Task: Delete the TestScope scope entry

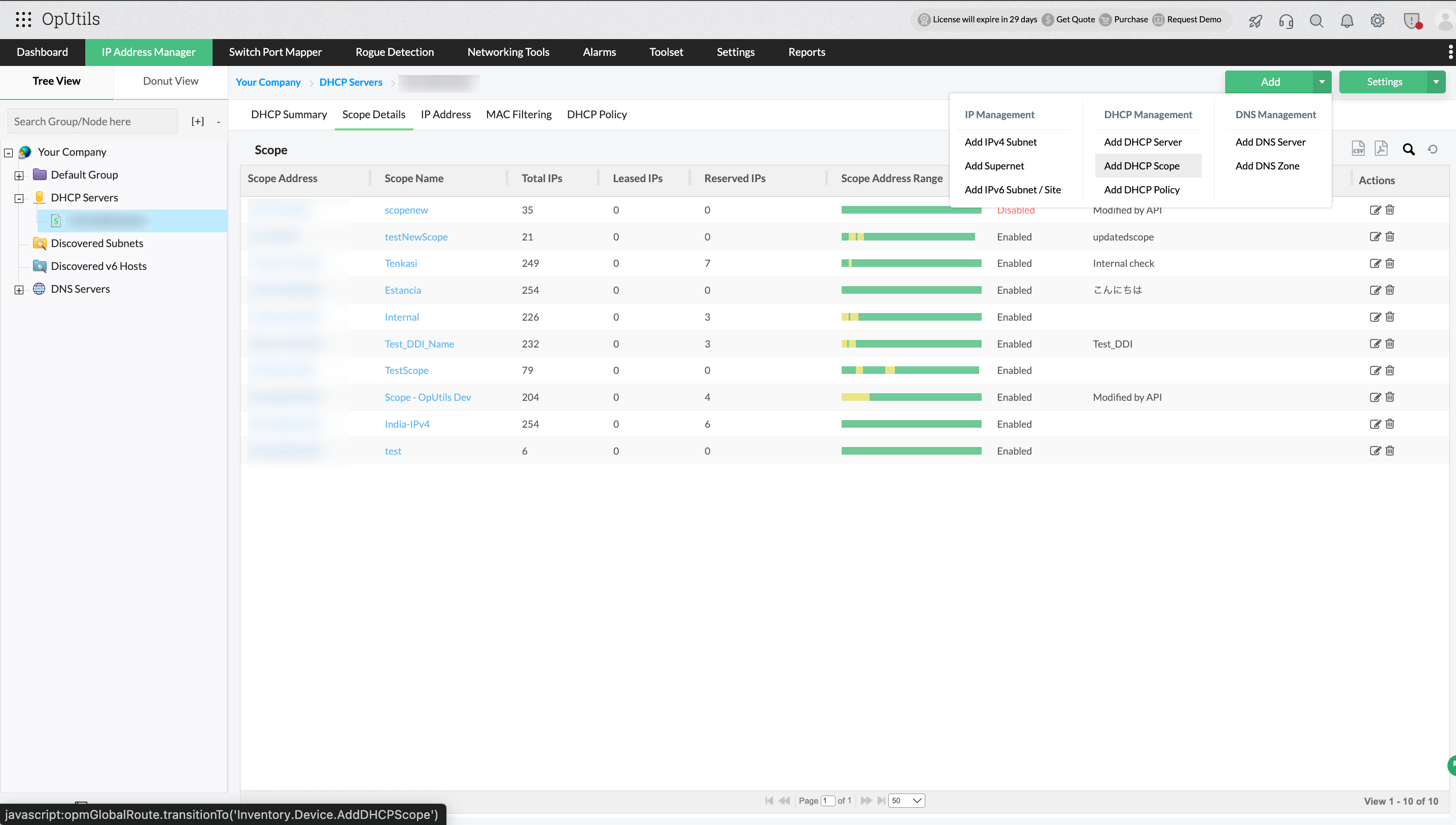Action: (x=1390, y=370)
